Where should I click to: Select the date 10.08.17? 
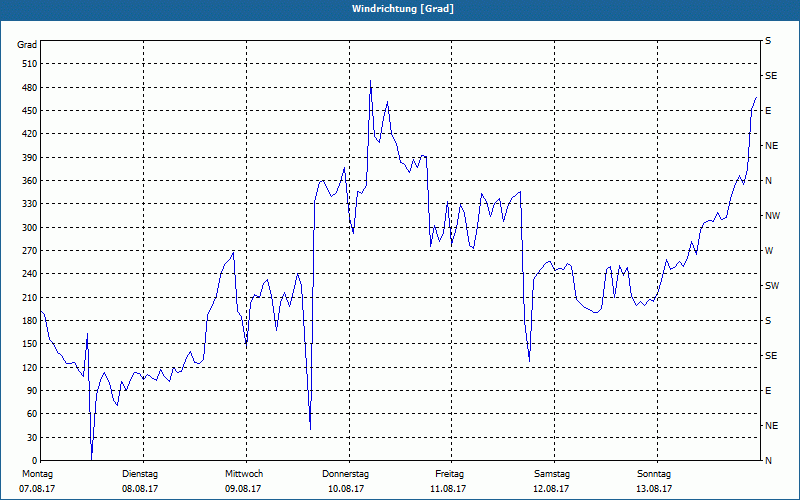(346, 489)
